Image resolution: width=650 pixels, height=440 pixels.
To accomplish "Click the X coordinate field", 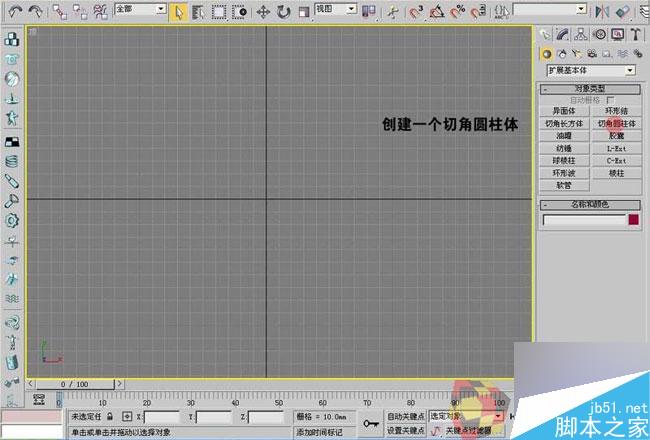I will tap(162, 417).
